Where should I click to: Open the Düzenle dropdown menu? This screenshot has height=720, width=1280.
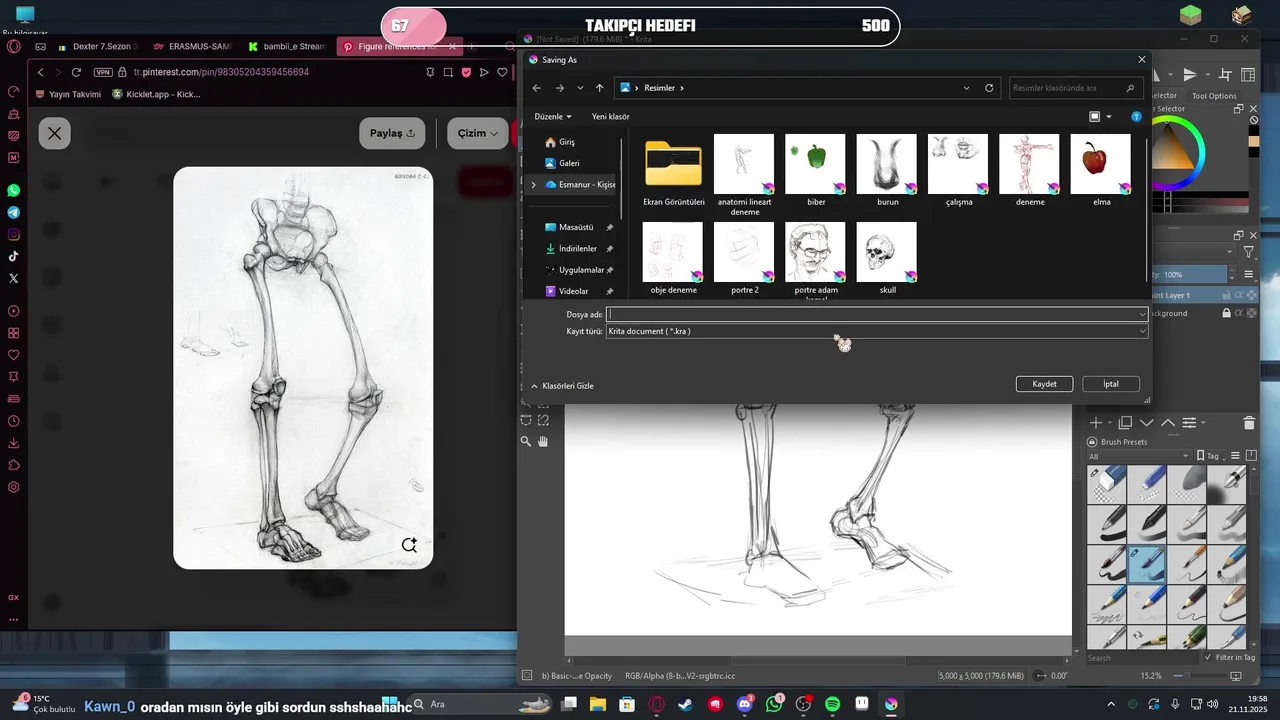553,117
